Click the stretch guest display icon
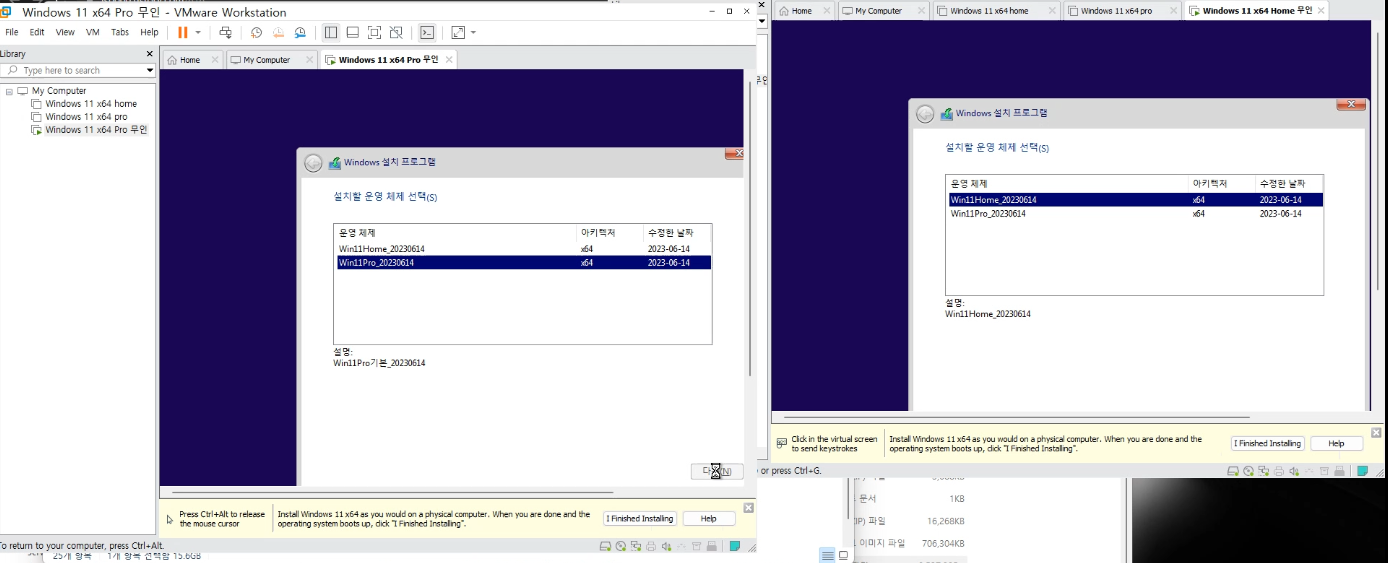Screen dimensions: 1388x563 (458, 32)
